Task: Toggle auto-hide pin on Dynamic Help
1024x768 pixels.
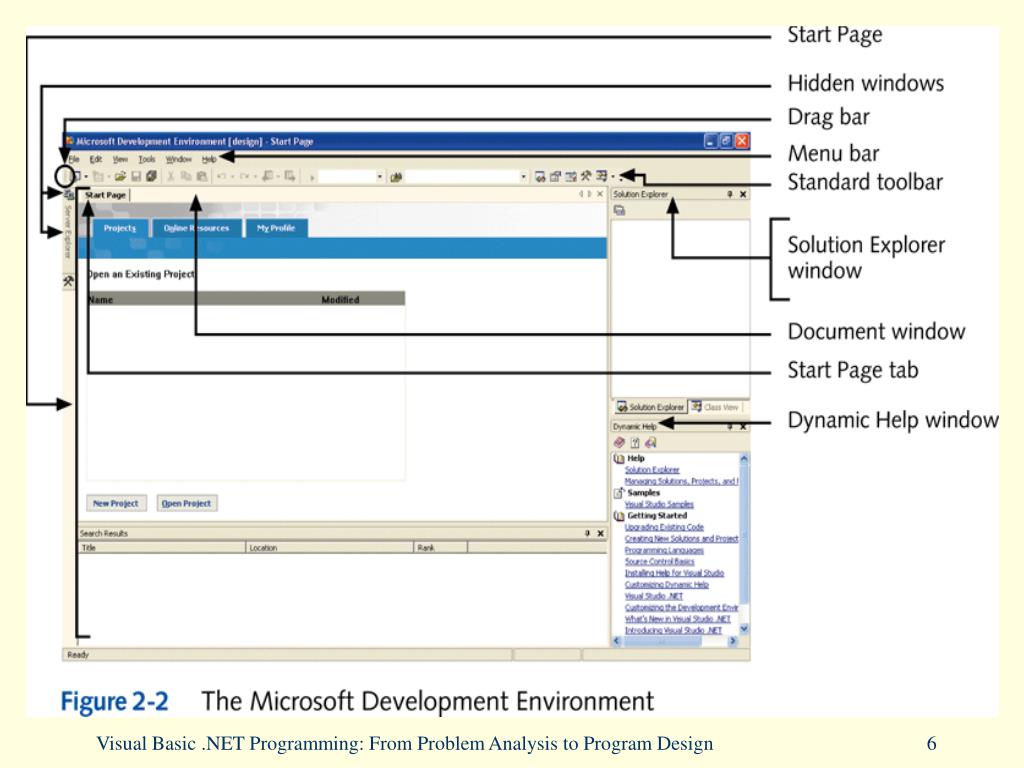Action: pos(730,426)
